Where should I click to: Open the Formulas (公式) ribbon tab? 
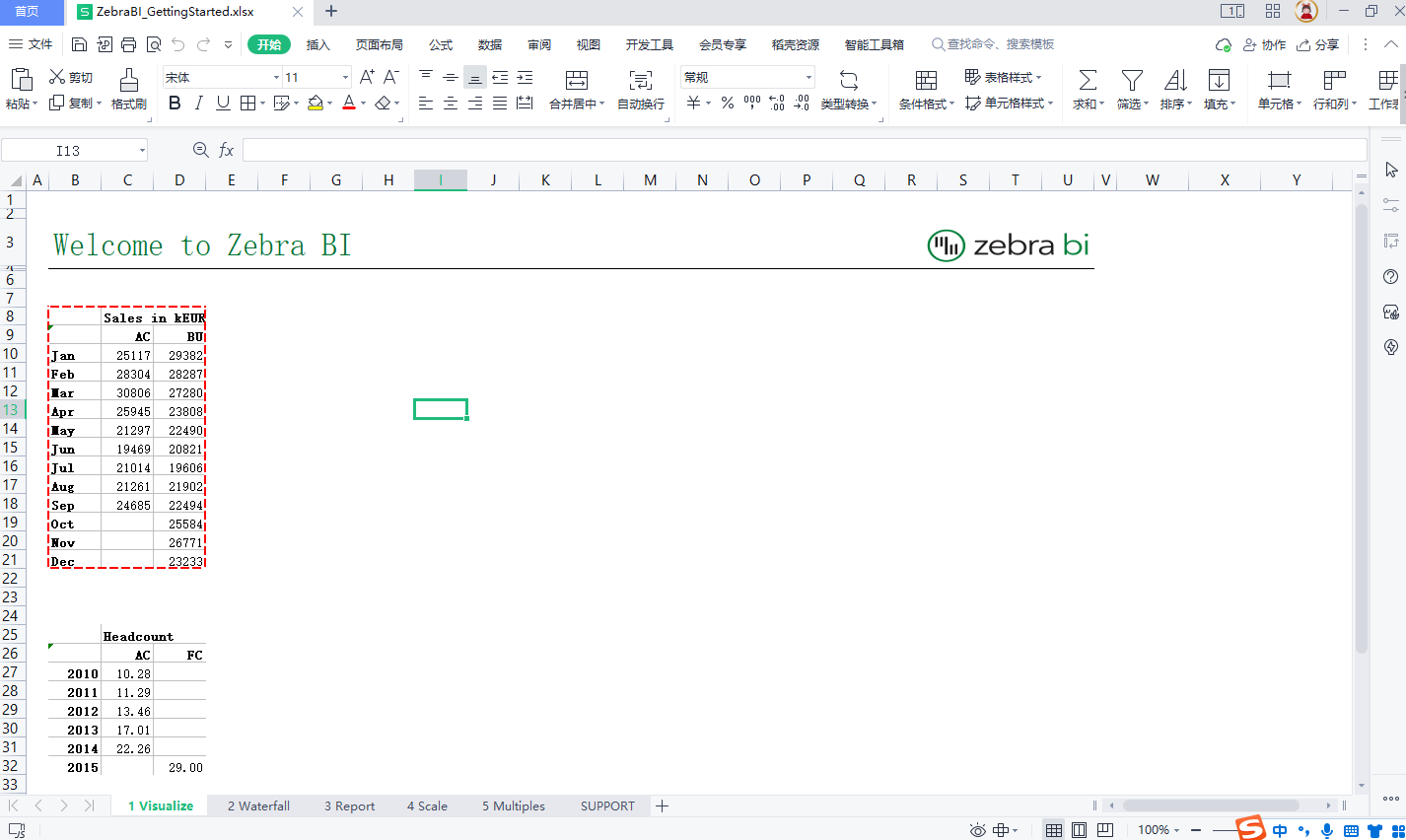pyautogui.click(x=441, y=44)
